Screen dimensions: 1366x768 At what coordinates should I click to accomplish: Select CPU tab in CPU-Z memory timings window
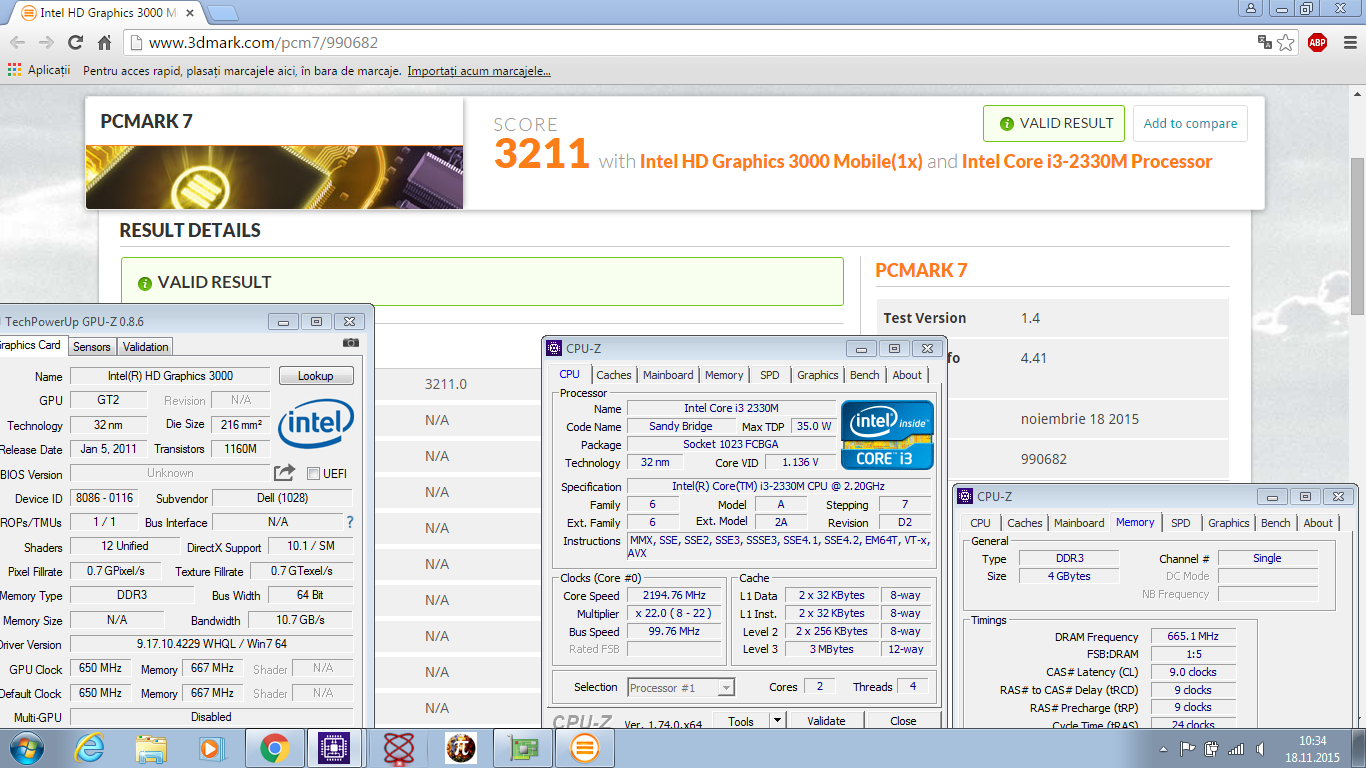click(x=981, y=523)
